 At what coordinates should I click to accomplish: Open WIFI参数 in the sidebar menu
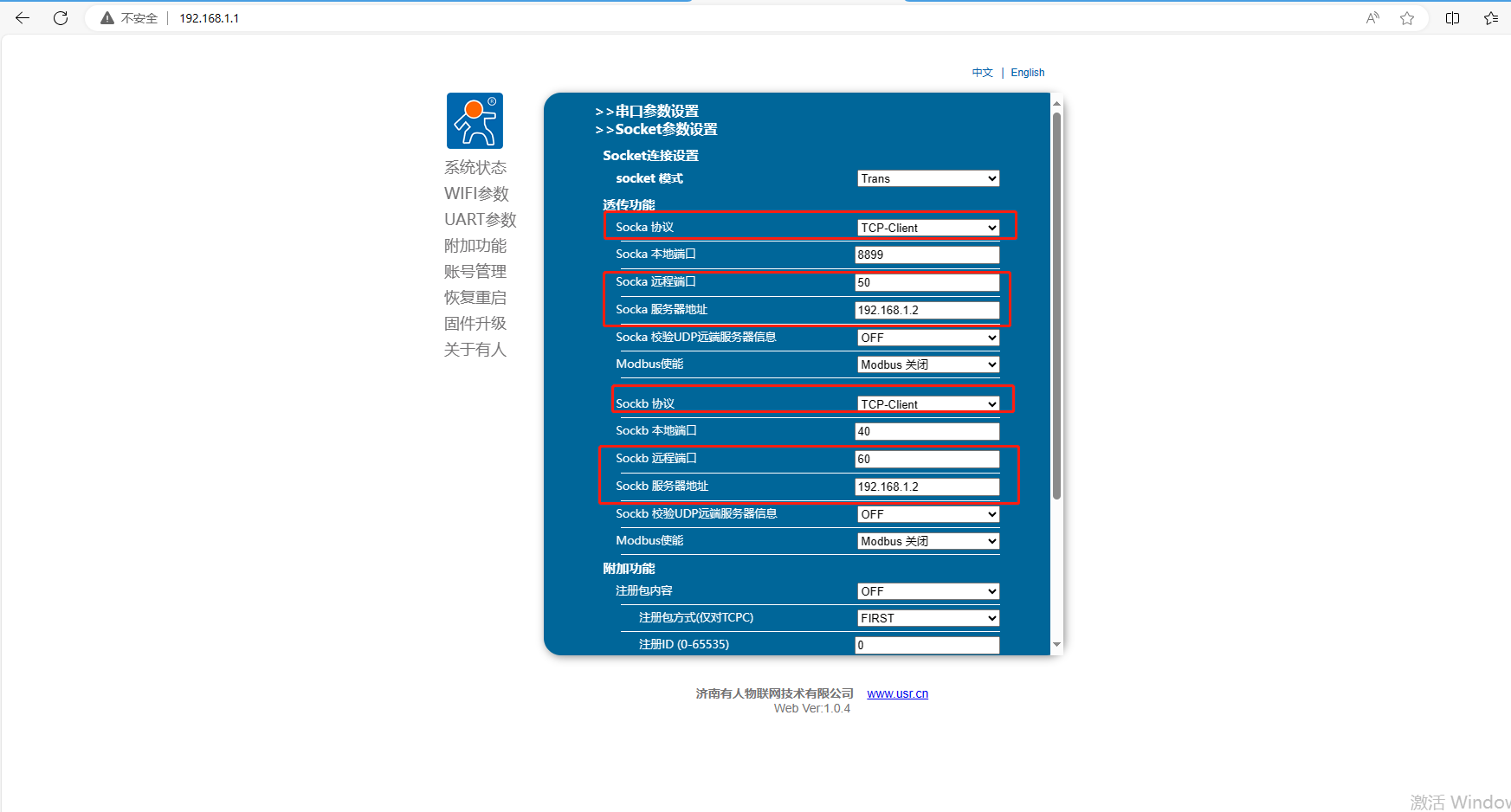(476, 194)
